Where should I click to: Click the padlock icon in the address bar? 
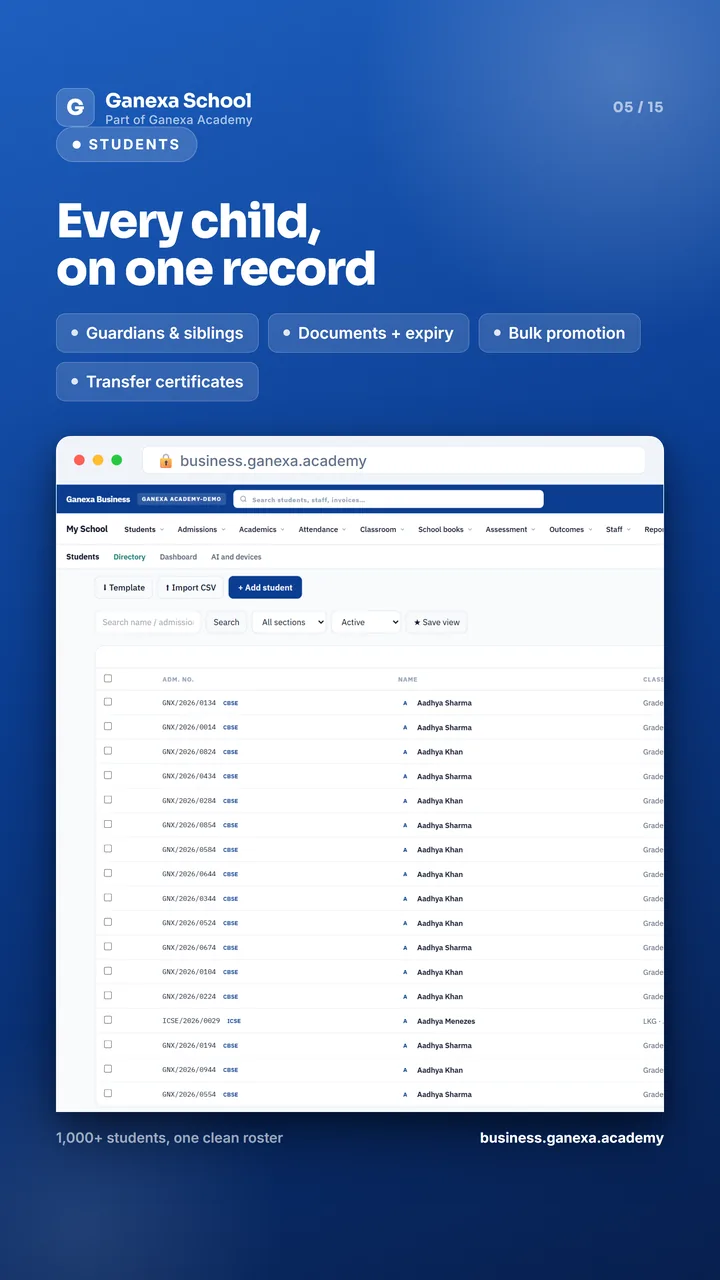[x=166, y=461]
